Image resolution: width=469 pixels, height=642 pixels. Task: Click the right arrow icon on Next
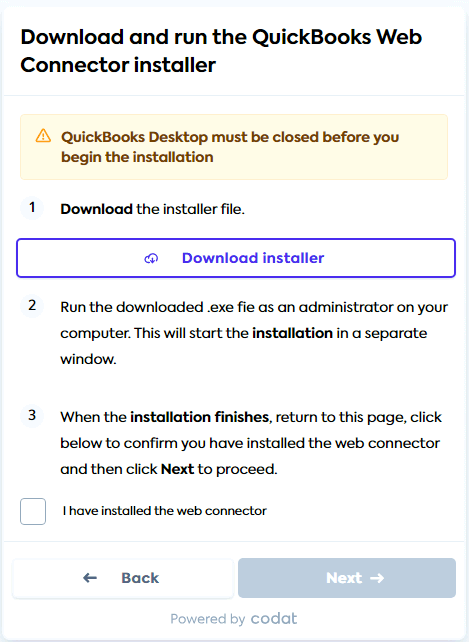coord(377,578)
